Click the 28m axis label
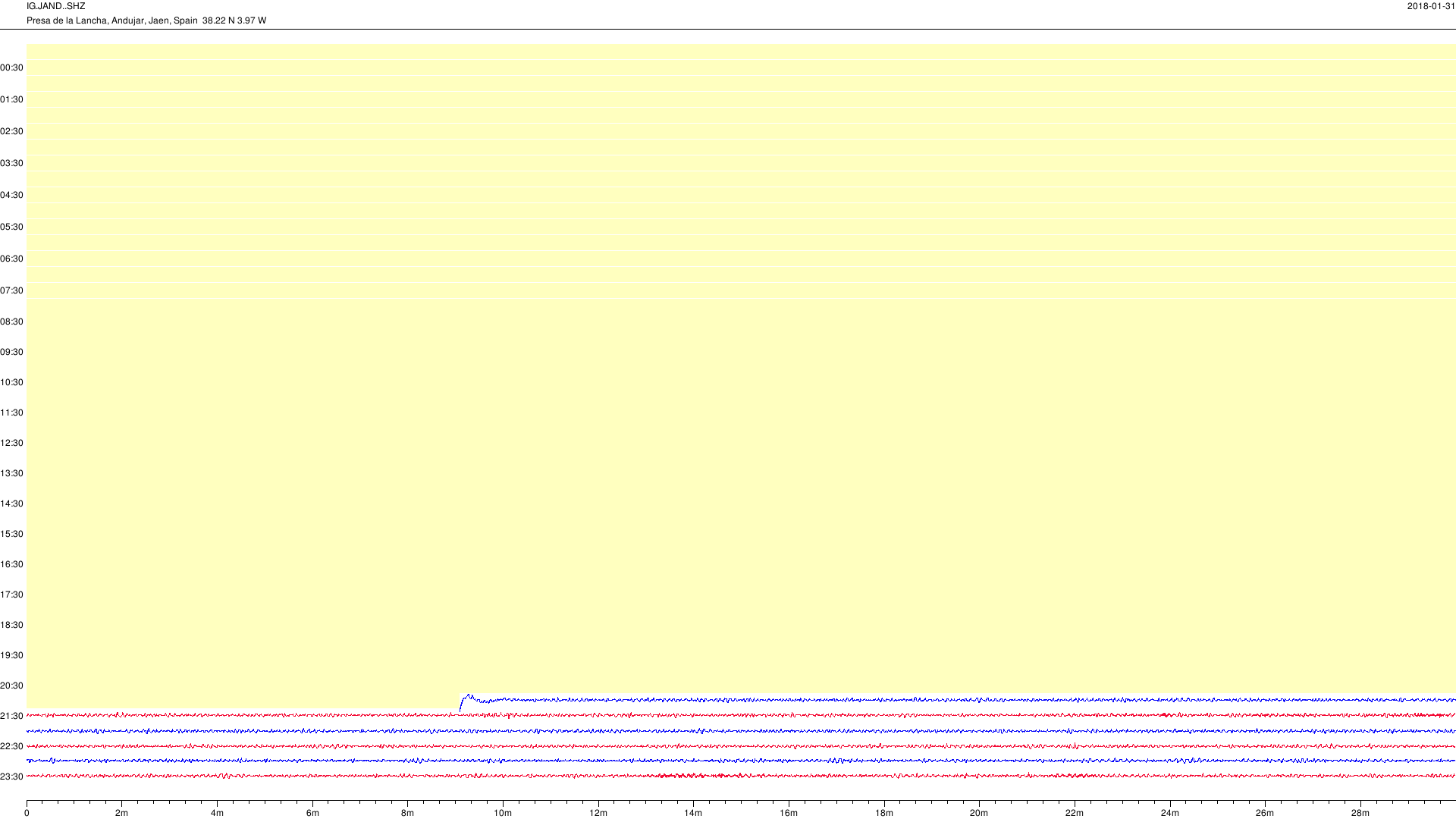The image size is (1456, 819). tap(1360, 813)
